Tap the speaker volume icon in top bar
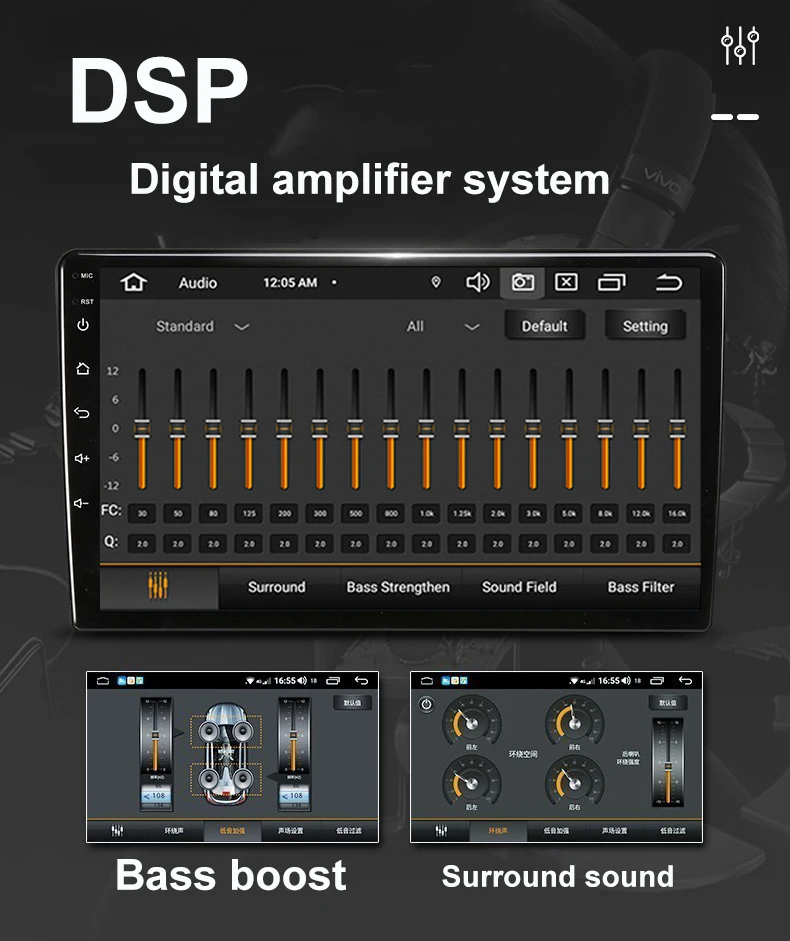The height and width of the screenshot is (941, 790). point(478,282)
